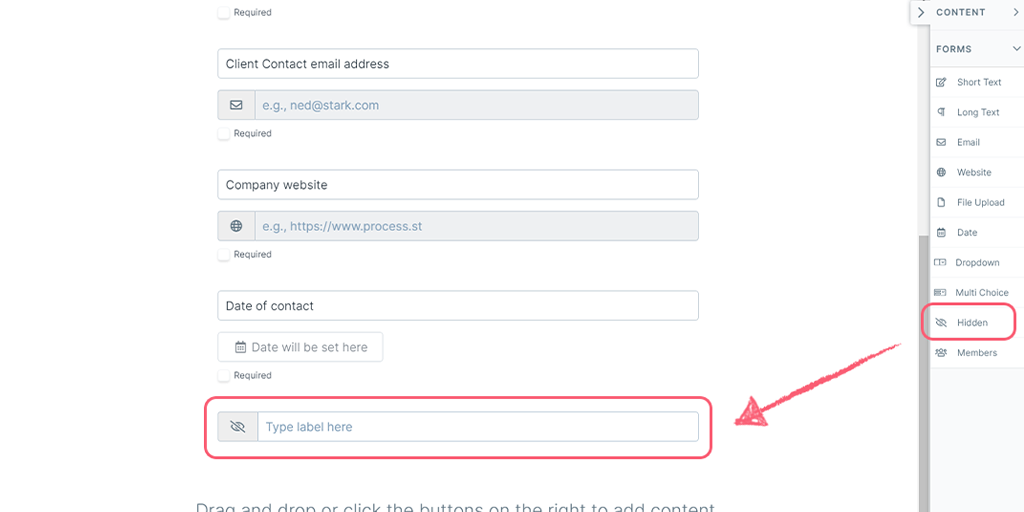Image resolution: width=1024 pixels, height=512 pixels.
Task: Expand the Content section chevron
Action: pyautogui.click(x=1016, y=12)
